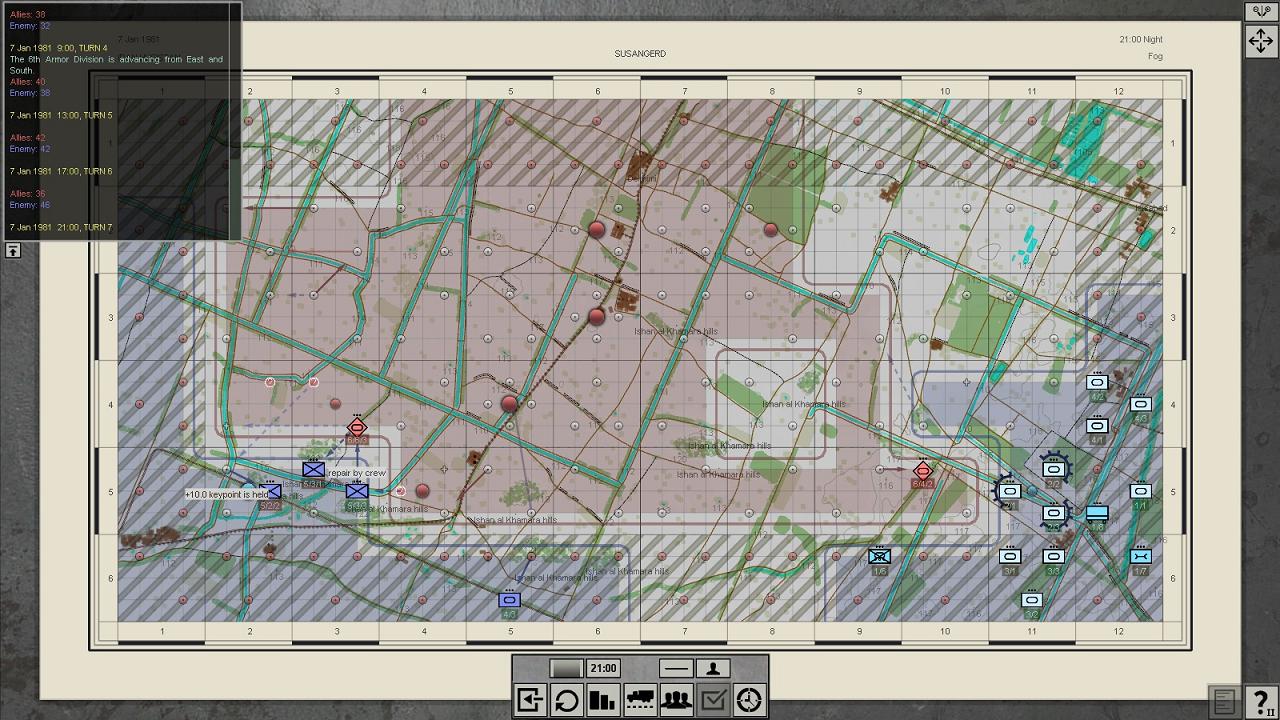Select the entrenched armor unit 2/3
This screenshot has height=720, width=1280.
pyautogui.click(x=1053, y=513)
